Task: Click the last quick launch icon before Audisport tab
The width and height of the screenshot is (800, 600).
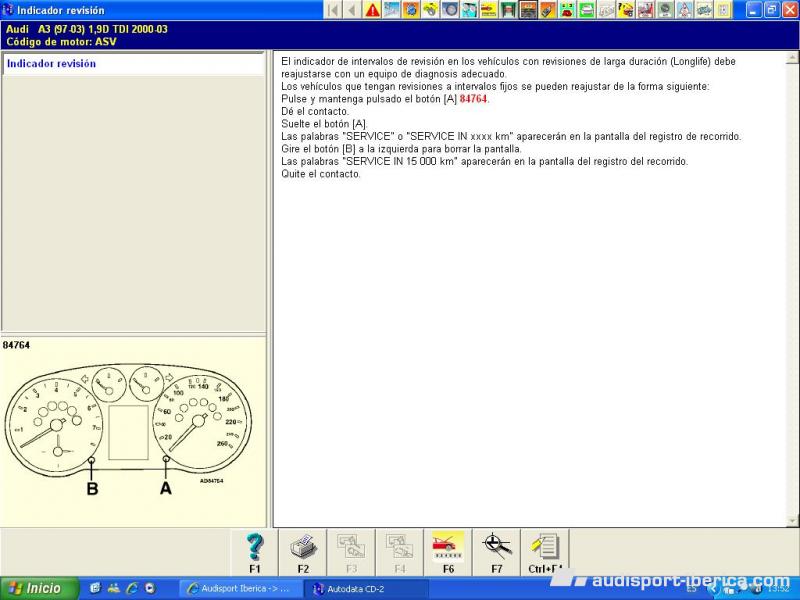Action: pos(150,588)
